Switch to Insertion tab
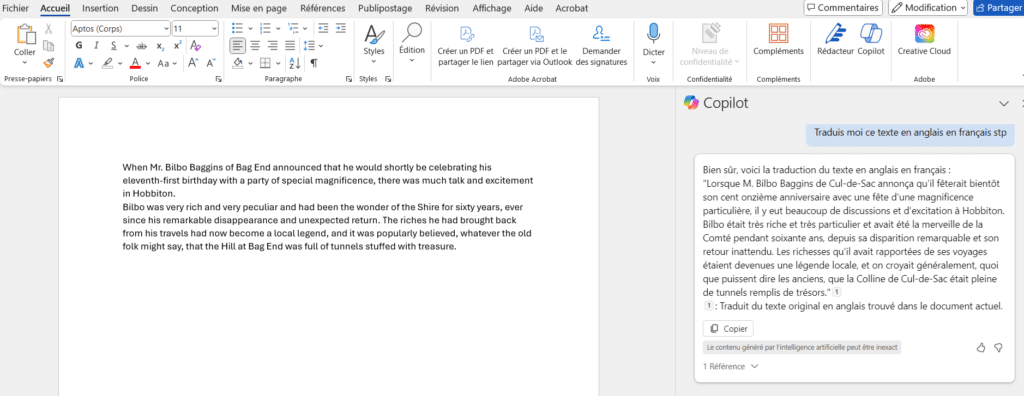This screenshot has height=396, width=1024. (100, 8)
